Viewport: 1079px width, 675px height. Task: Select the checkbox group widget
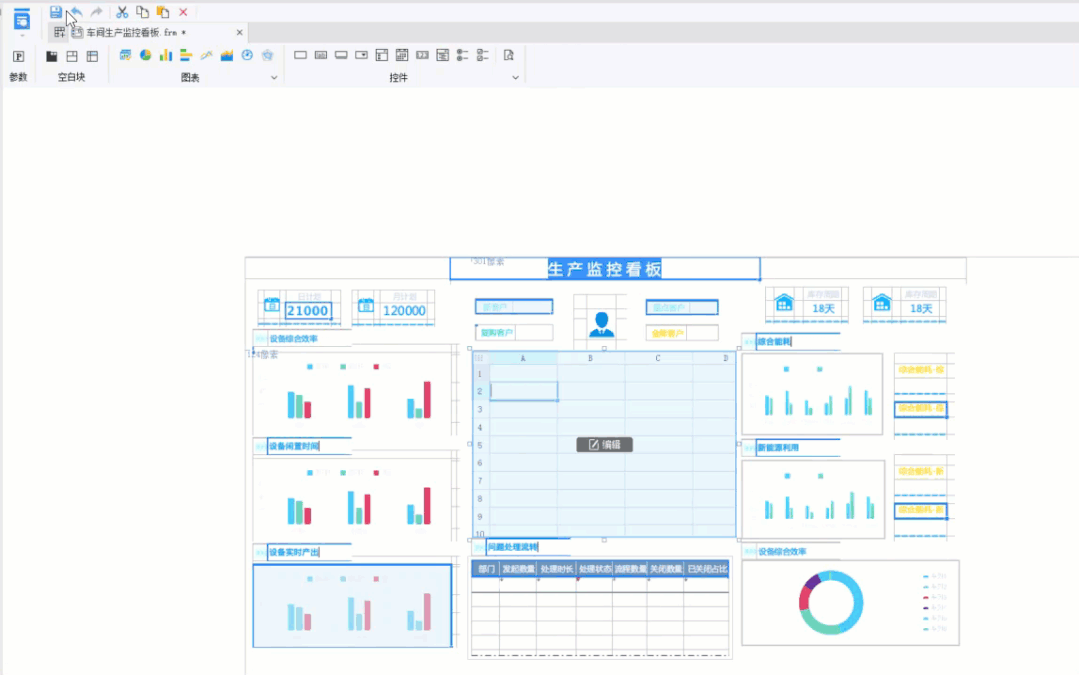pos(483,55)
